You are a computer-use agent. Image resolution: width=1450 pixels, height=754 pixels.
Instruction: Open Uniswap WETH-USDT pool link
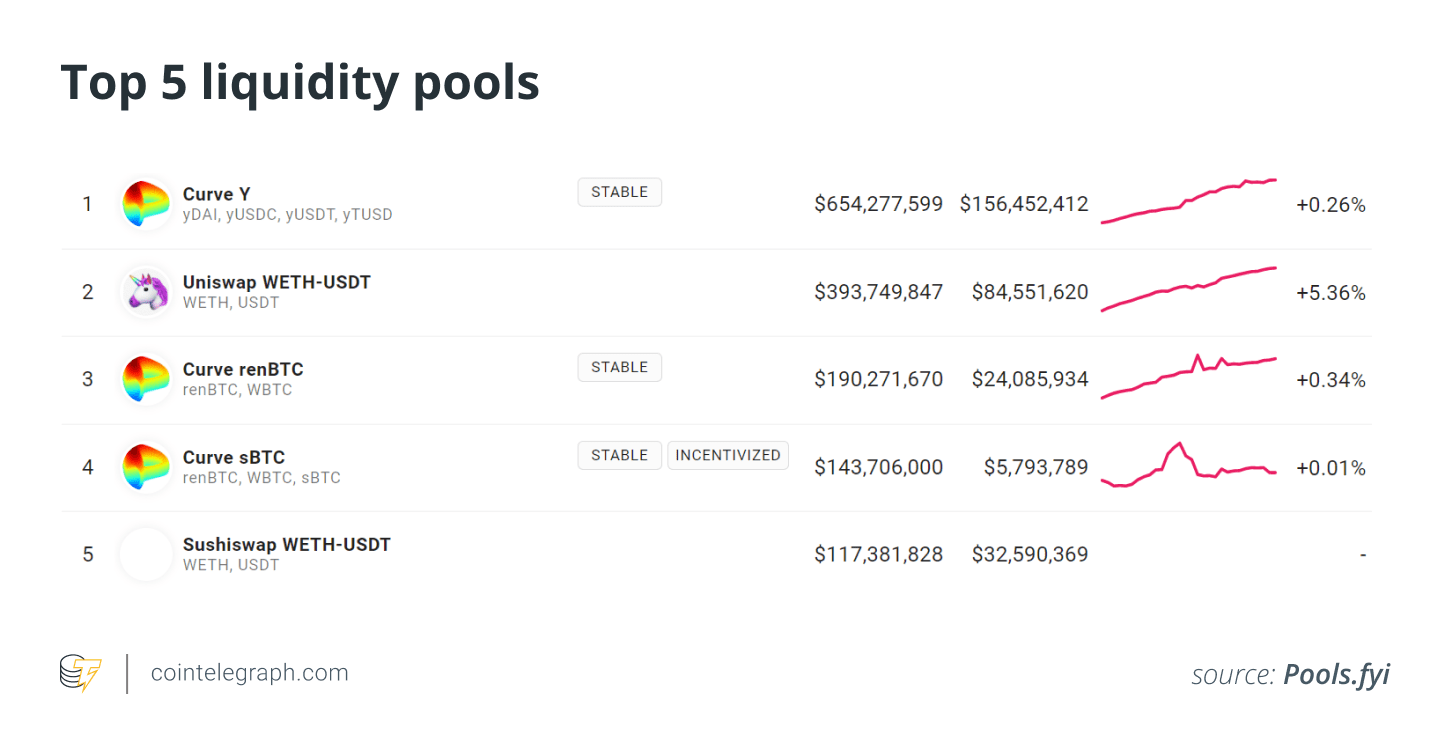(277, 282)
